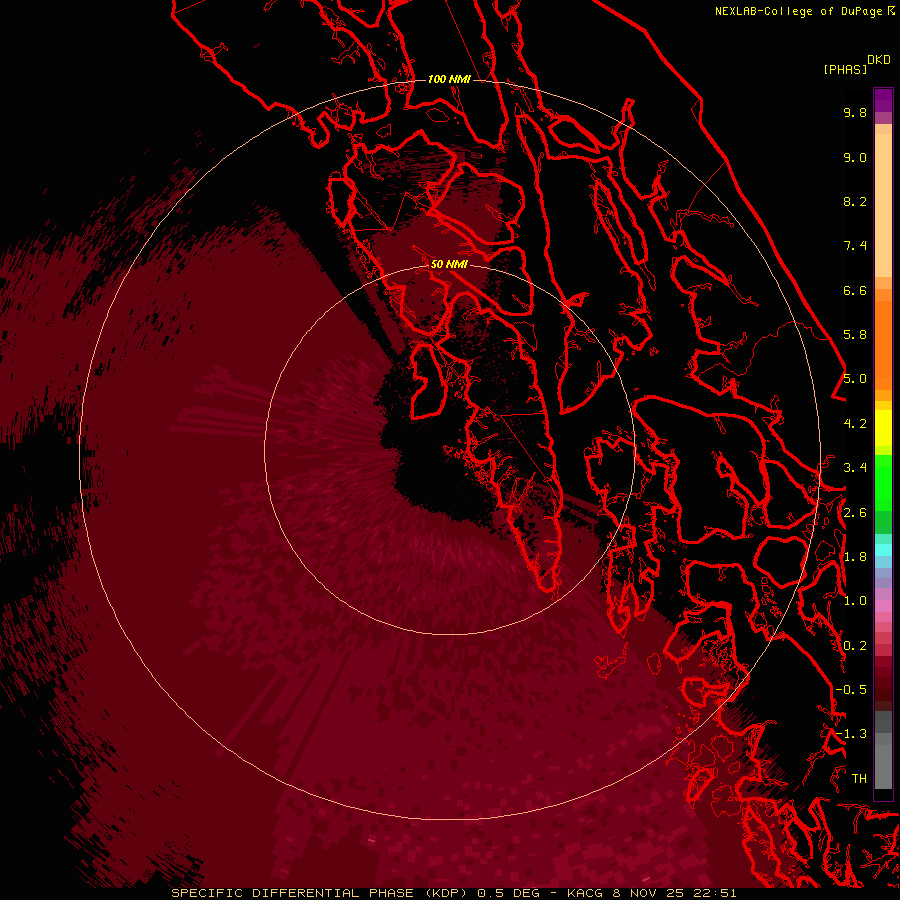The height and width of the screenshot is (900, 900).
Task: Click the DKD legend header
Action: pyautogui.click(x=879, y=60)
